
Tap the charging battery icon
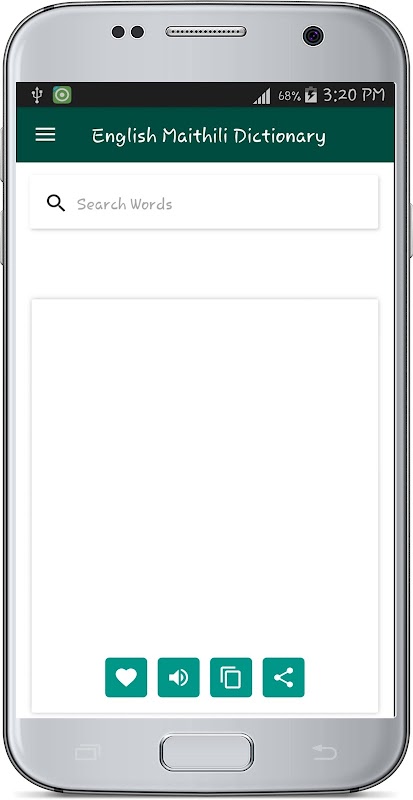point(311,95)
